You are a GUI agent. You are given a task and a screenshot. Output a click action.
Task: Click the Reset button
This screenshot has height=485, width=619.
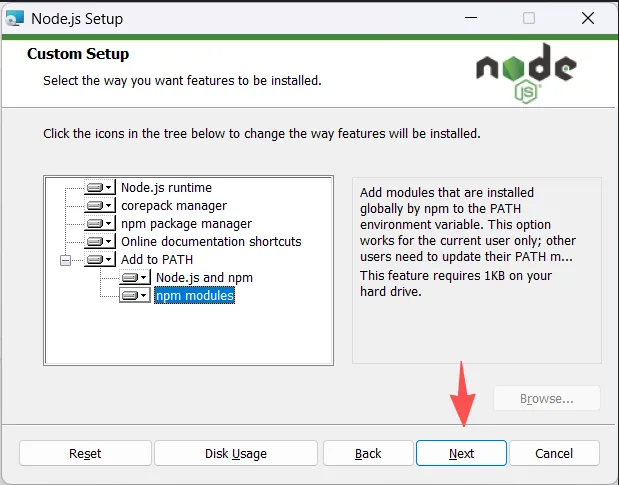click(85, 453)
